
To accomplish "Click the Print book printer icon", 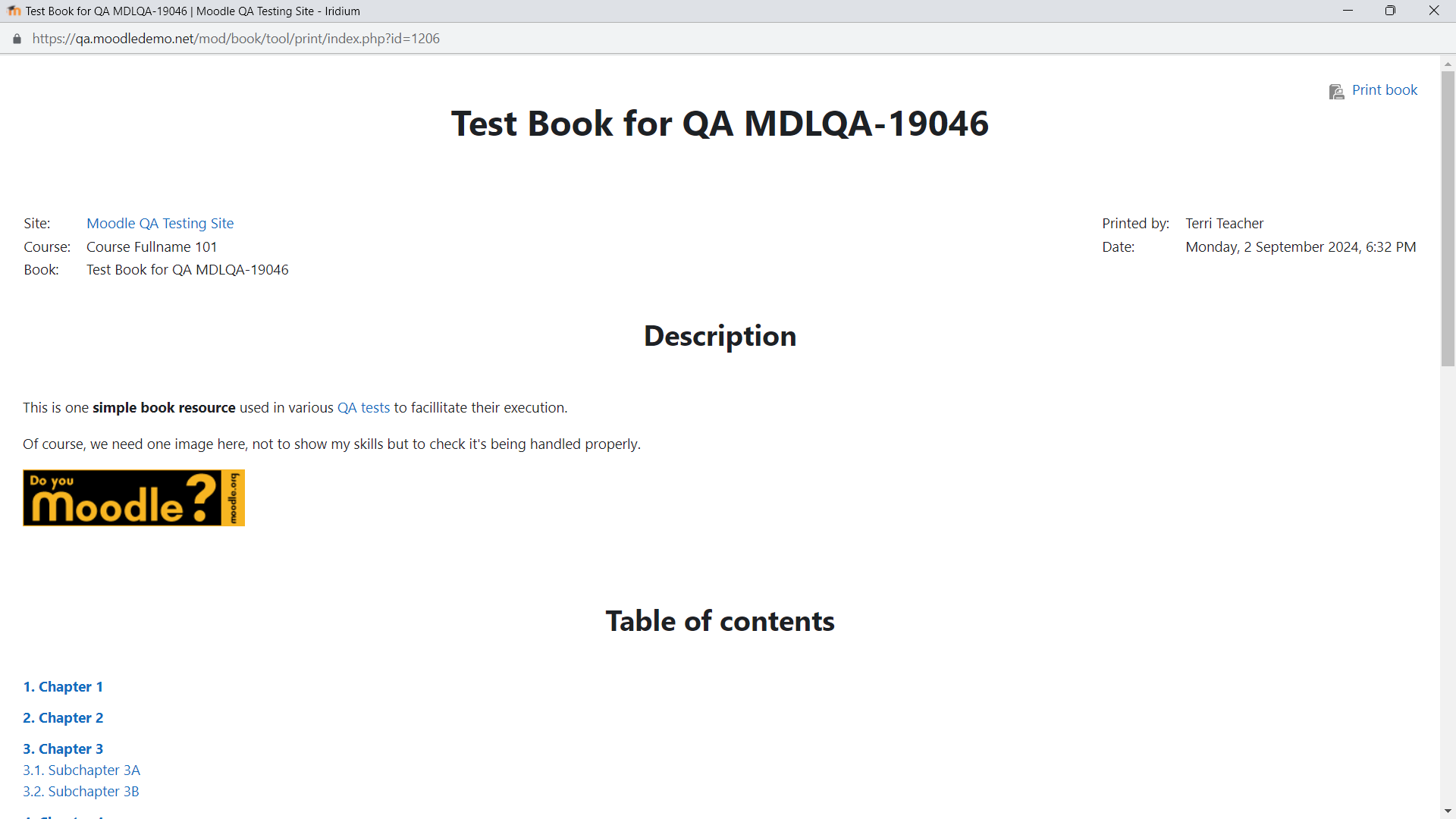I will (1336, 92).
